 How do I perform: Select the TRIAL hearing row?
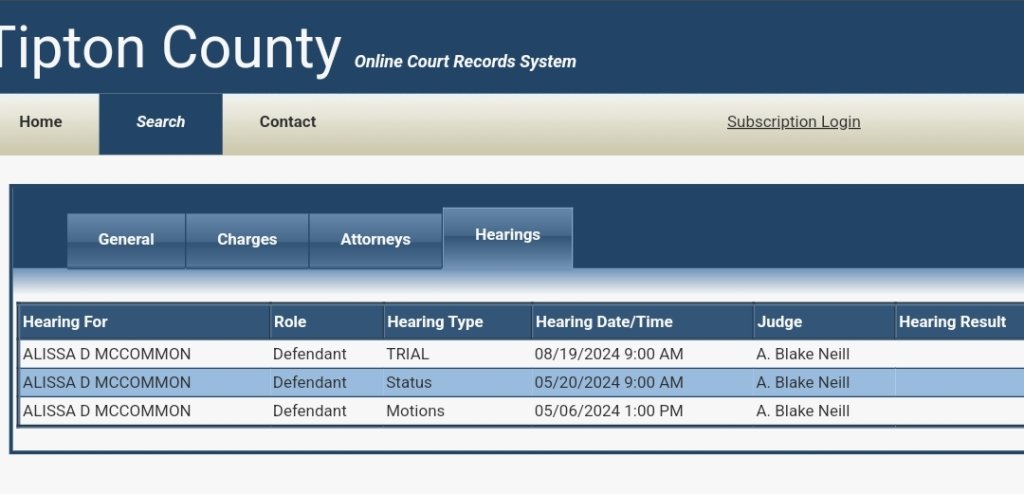pos(408,354)
